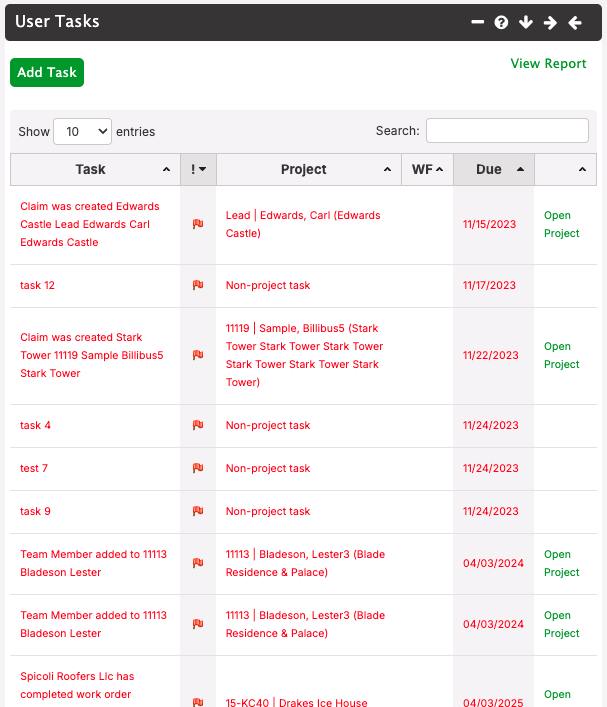Viewport: 607px width, 707px height.
Task: Click the red flag for task 12
Action: 198,285
